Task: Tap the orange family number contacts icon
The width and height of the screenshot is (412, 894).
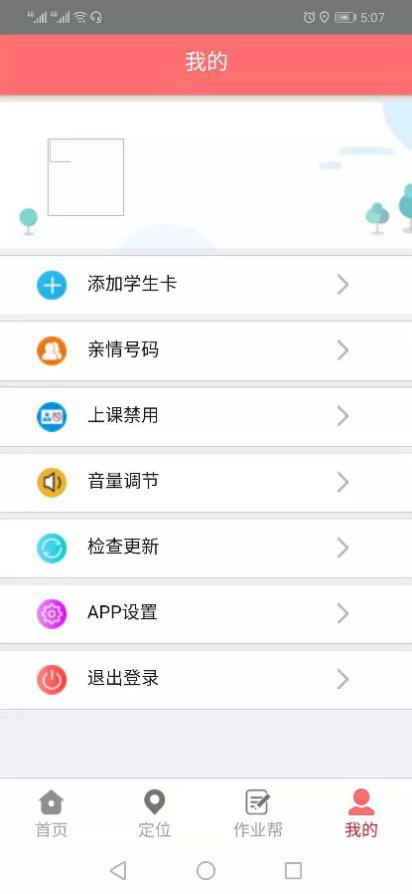Action: point(52,351)
